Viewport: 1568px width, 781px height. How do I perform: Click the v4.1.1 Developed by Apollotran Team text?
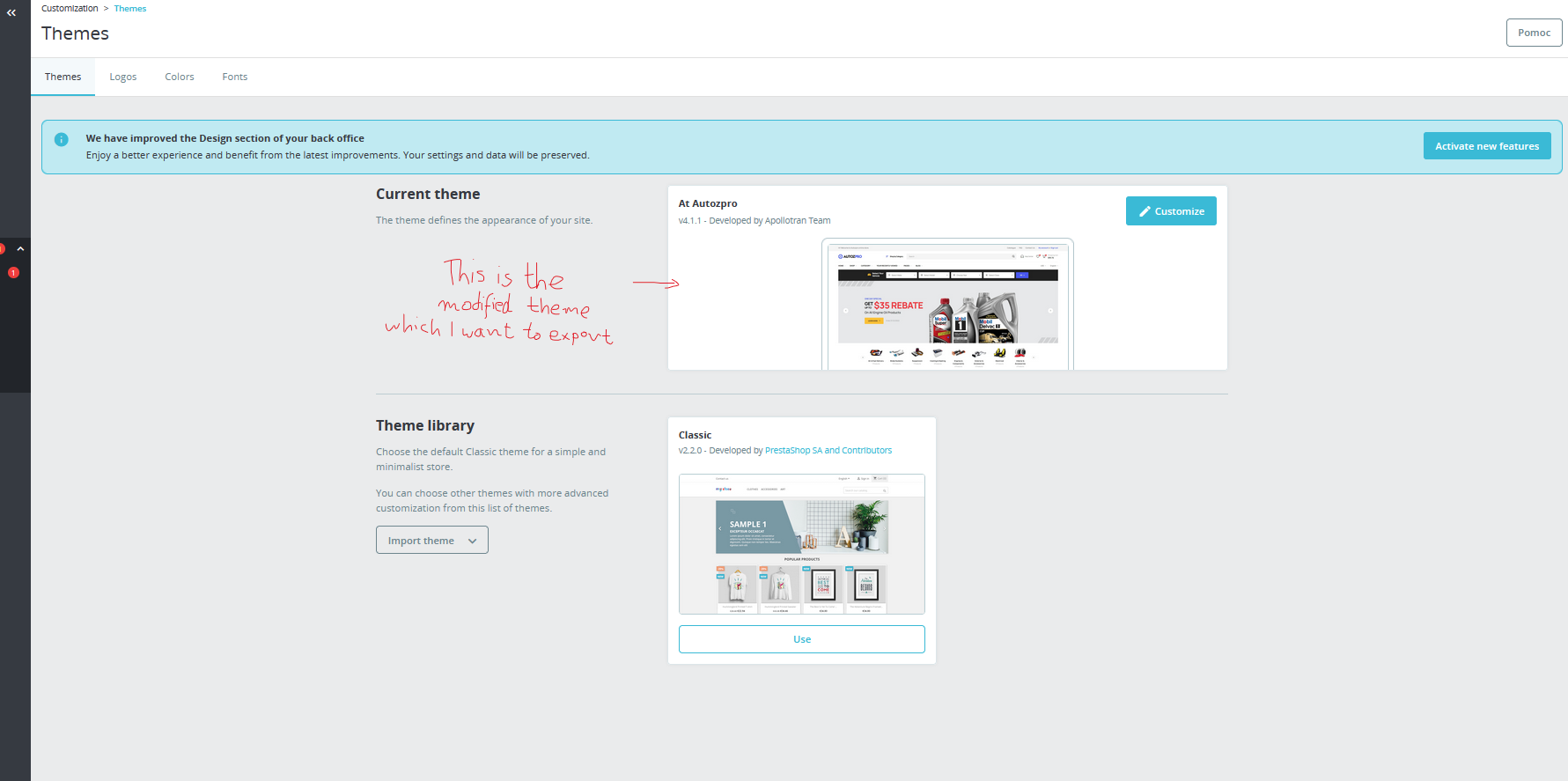755,221
